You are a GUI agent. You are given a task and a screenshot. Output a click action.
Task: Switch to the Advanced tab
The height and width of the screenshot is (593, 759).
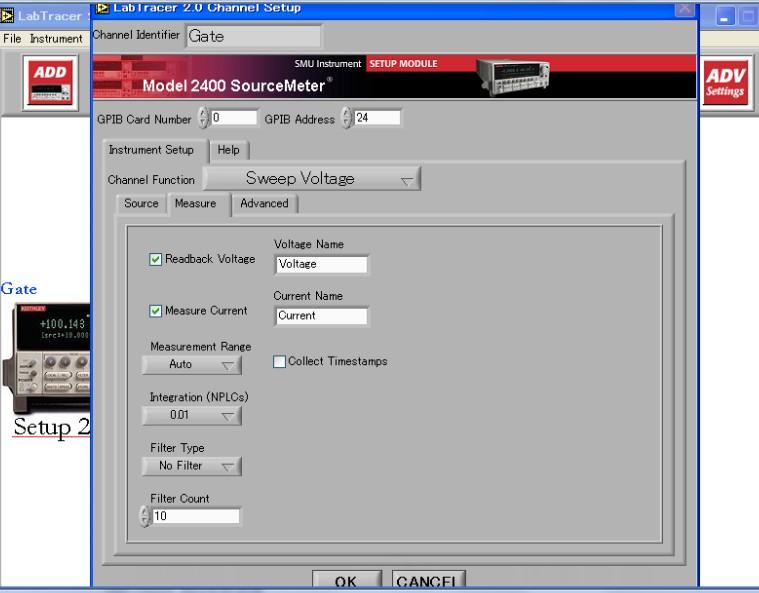pos(264,203)
